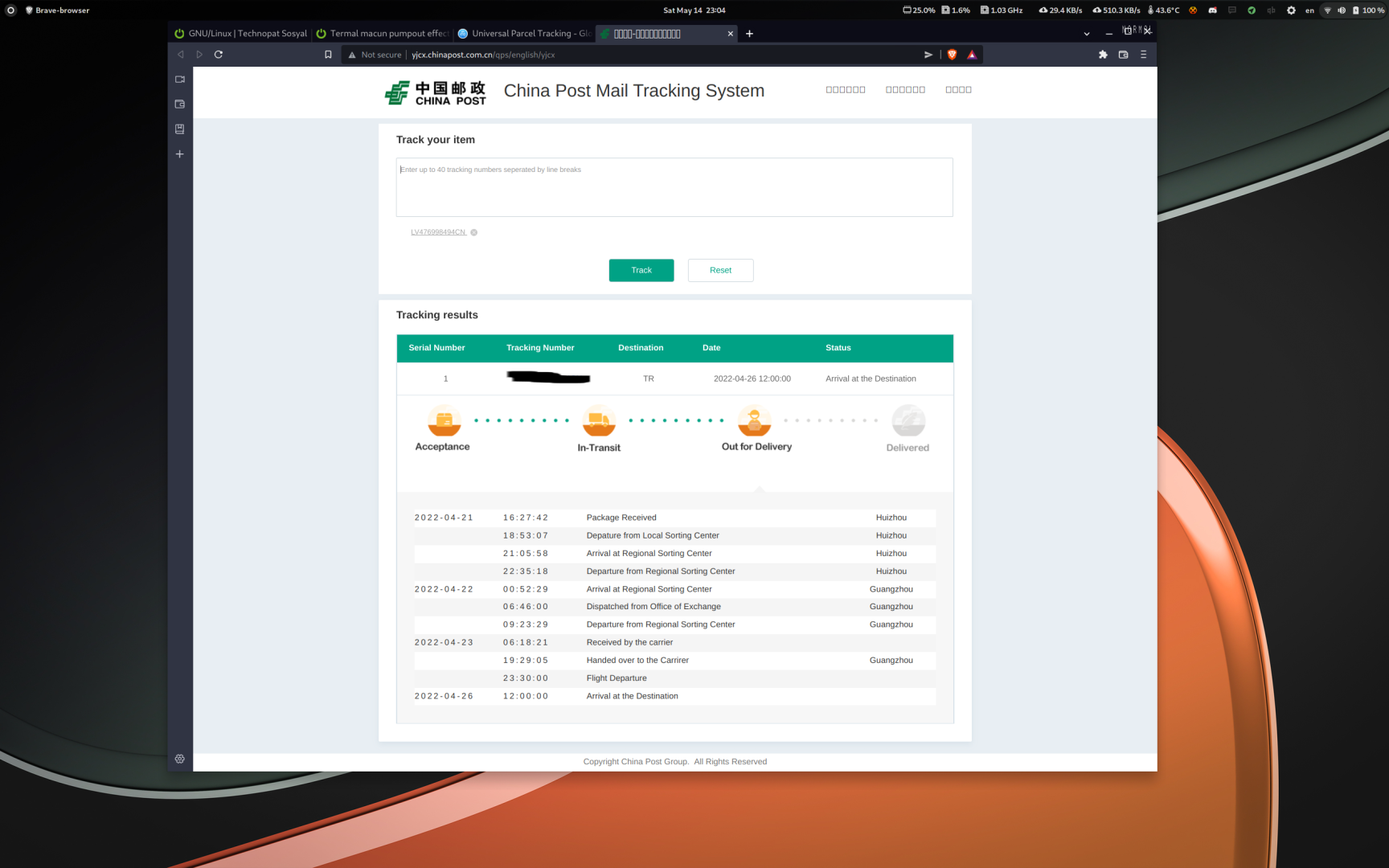Click the destination code TR cell
Image resolution: width=1389 pixels, height=868 pixels.
(x=649, y=379)
